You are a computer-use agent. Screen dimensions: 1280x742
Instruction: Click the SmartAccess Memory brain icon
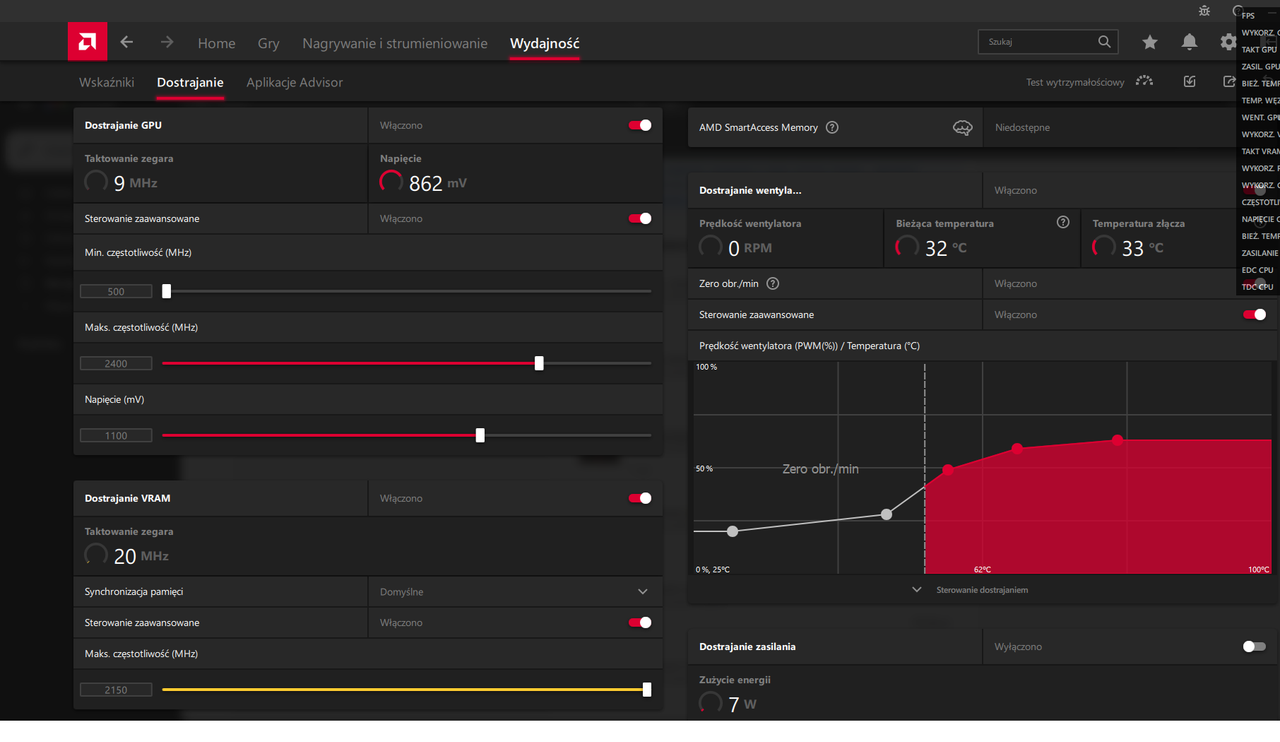[962, 128]
